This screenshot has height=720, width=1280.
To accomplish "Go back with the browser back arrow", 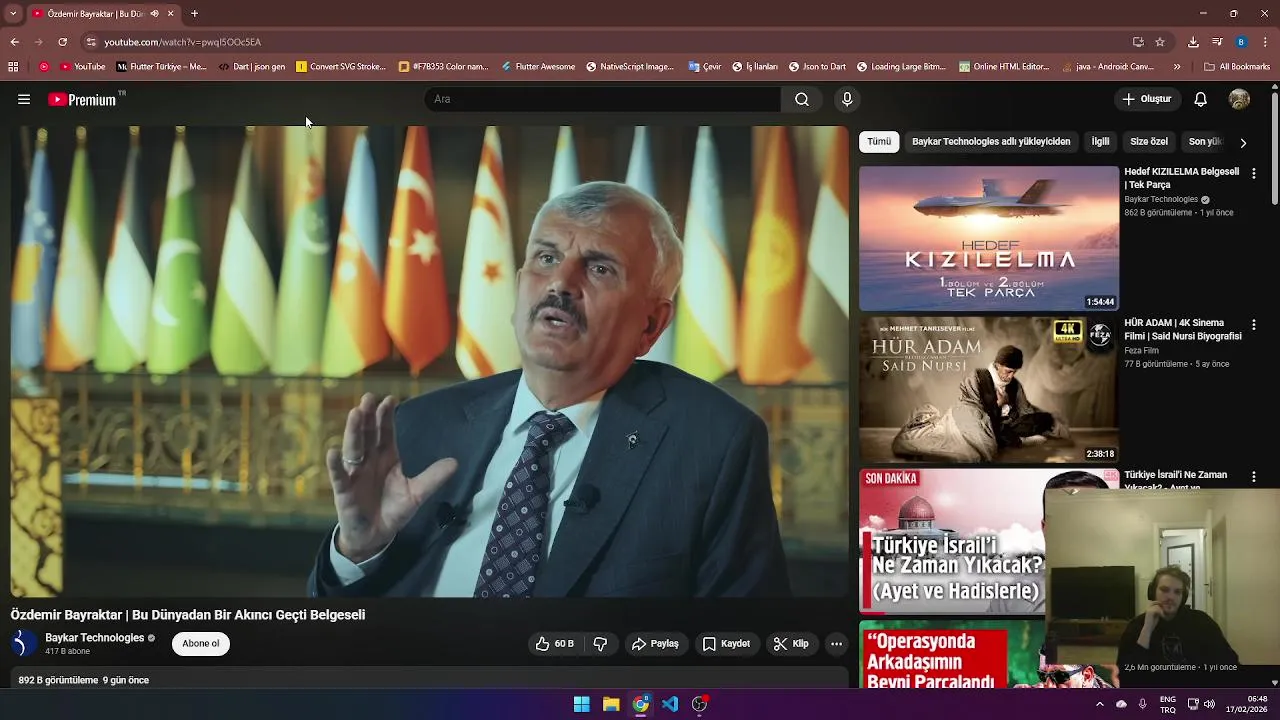I will (x=14, y=42).
